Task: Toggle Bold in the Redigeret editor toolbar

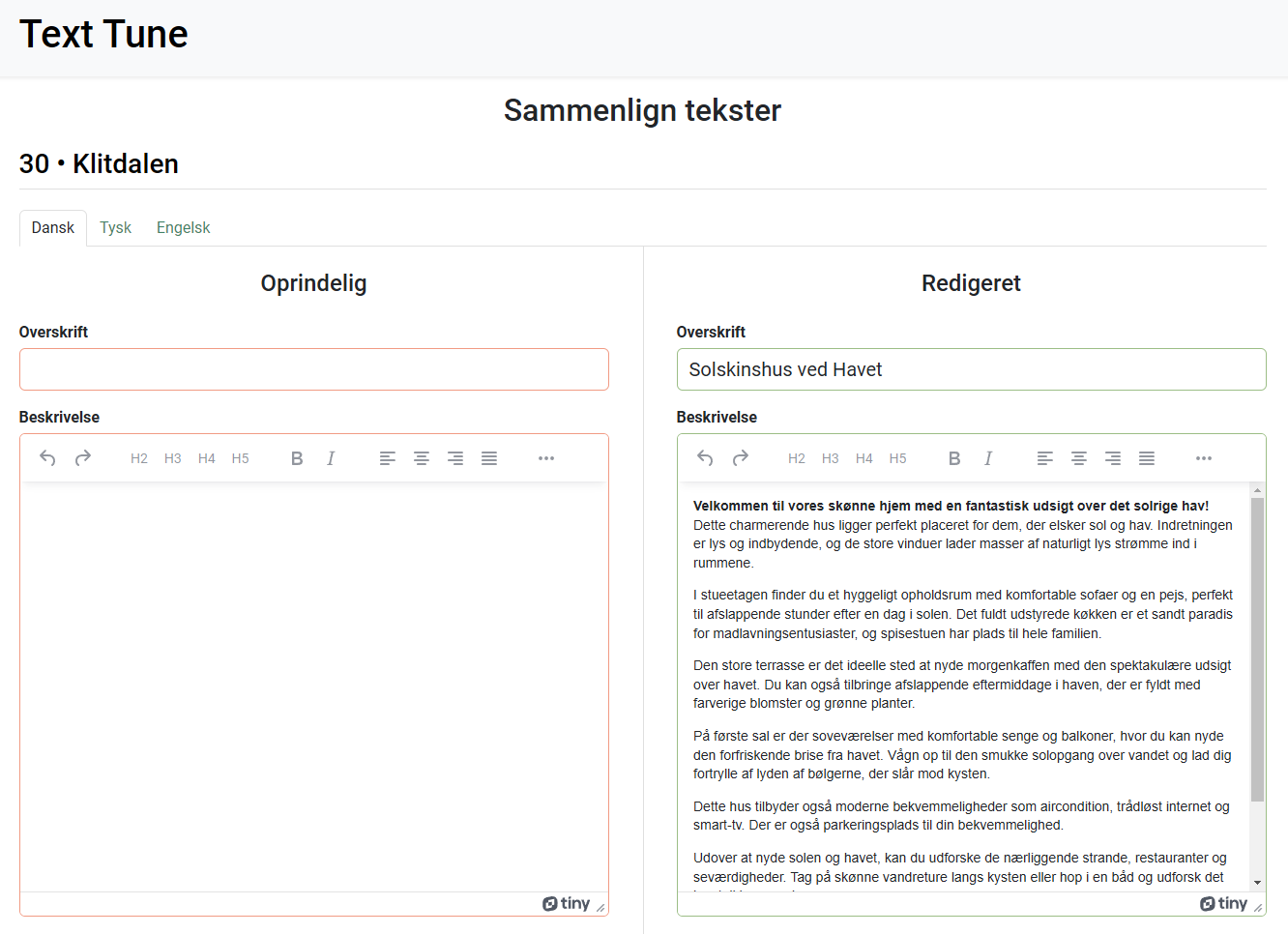Action: 954,458
